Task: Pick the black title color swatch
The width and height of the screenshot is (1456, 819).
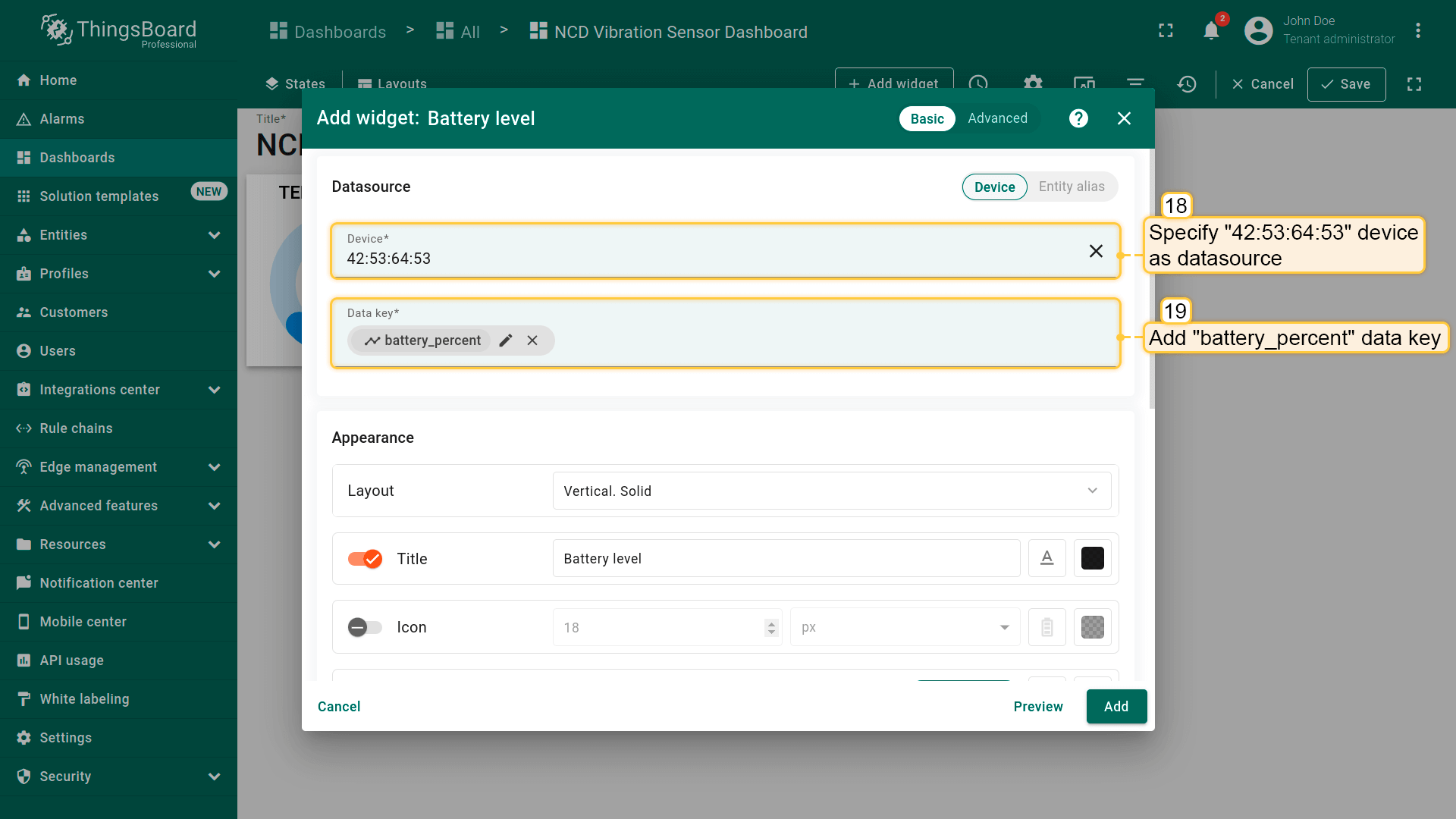Action: click(1092, 559)
